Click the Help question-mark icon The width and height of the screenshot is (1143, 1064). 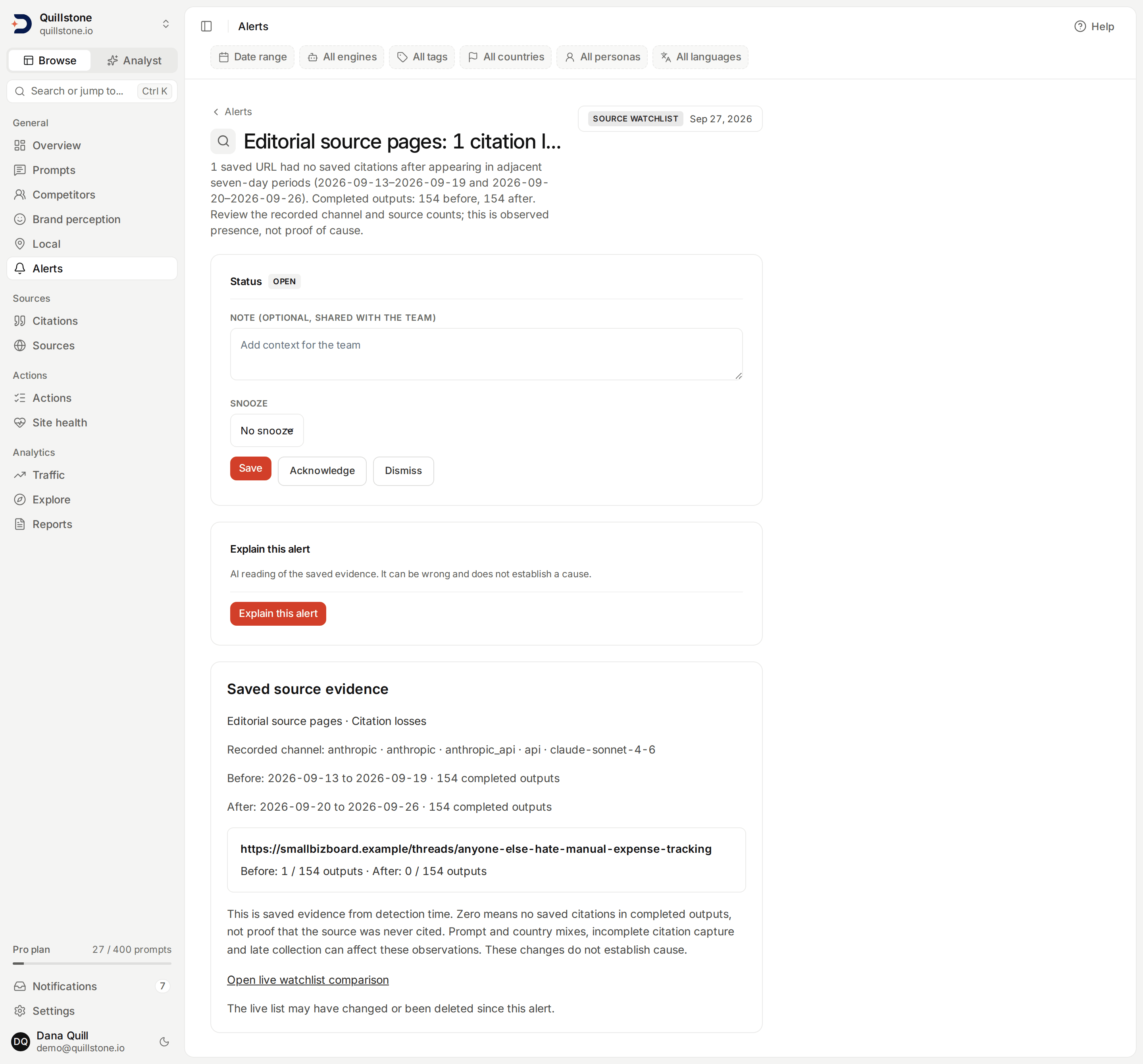1080,27
